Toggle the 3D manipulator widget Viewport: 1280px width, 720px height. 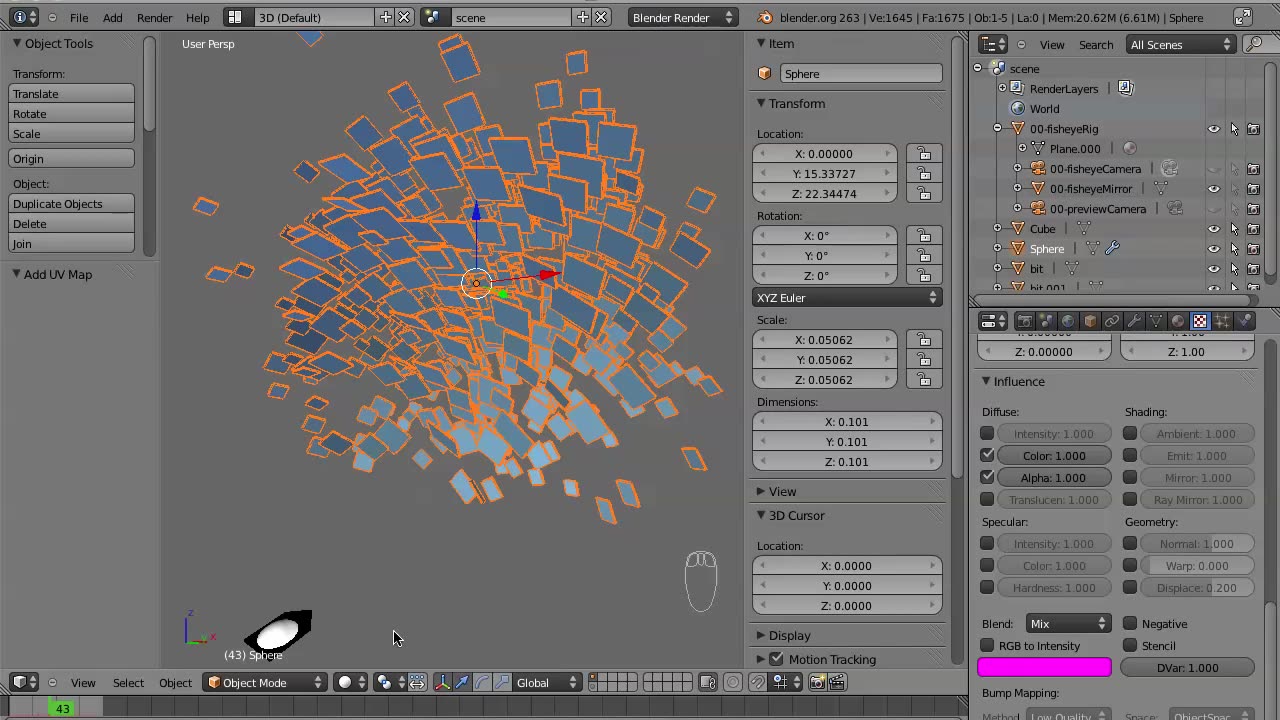[442, 682]
